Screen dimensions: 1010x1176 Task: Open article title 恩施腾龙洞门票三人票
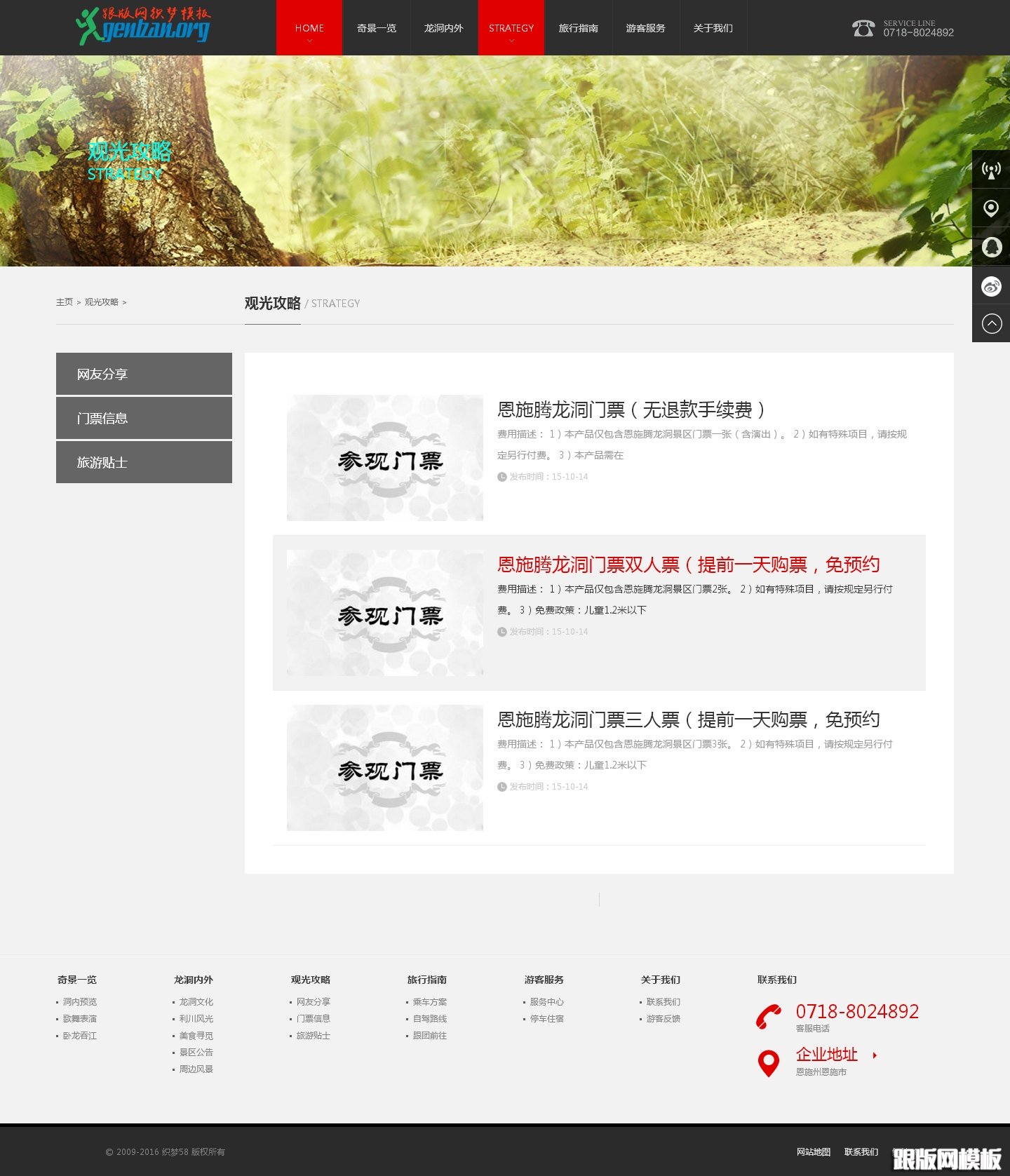point(689,719)
